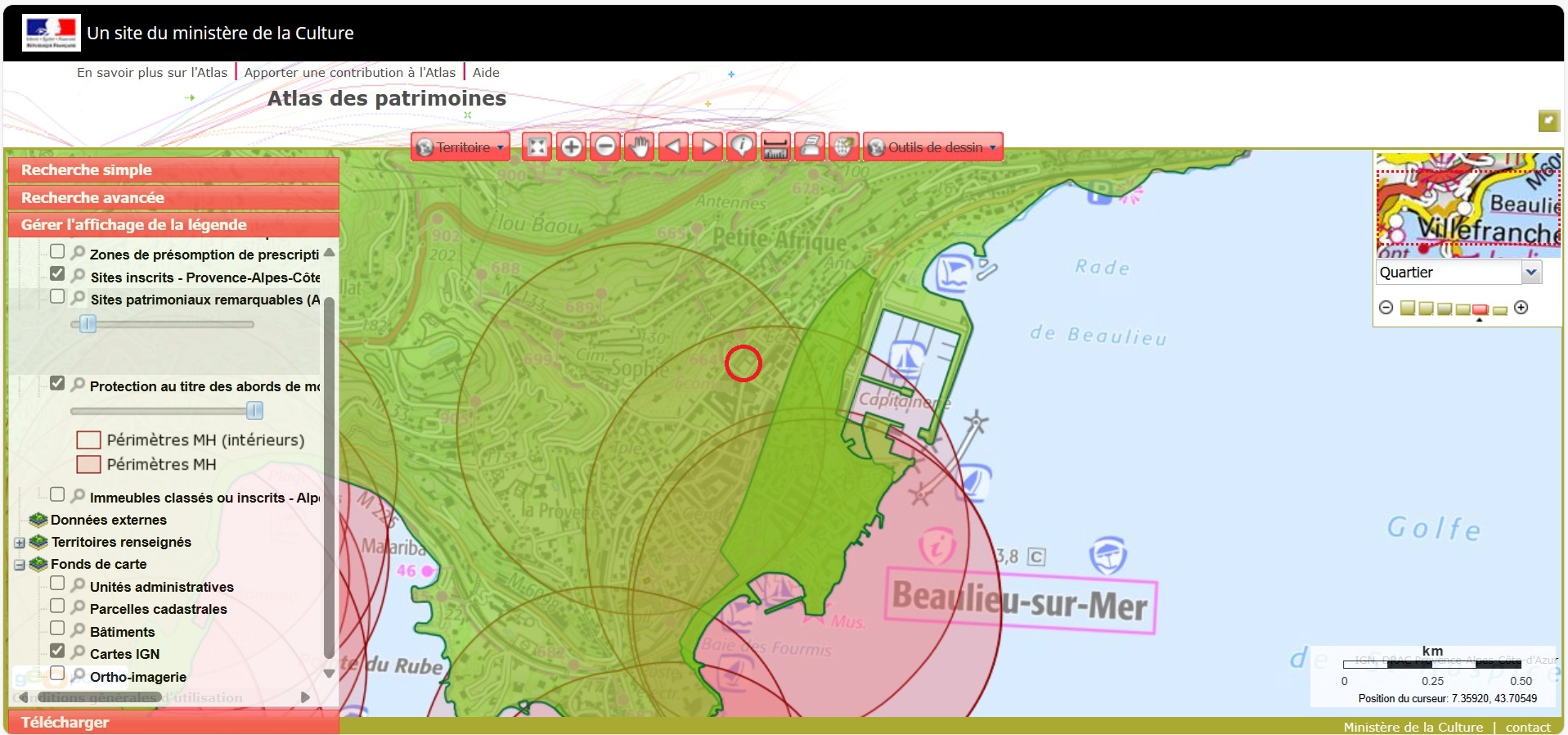
Task: Click magnifier icon beside Immeubles classés ou inscrits
Action: (79, 496)
